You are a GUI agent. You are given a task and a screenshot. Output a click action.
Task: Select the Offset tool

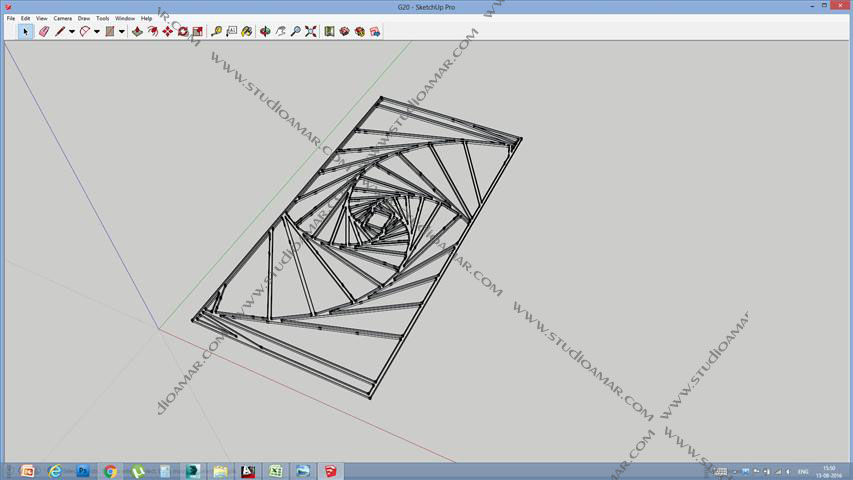(x=153, y=32)
